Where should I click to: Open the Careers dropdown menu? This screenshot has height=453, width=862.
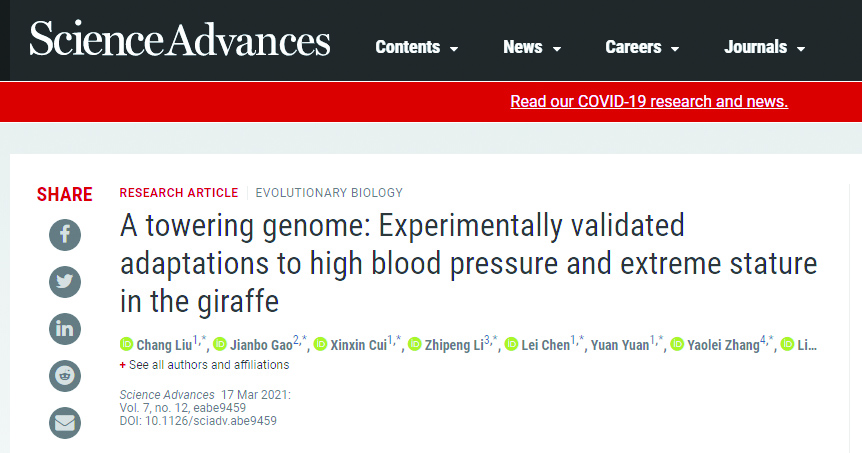(642, 47)
